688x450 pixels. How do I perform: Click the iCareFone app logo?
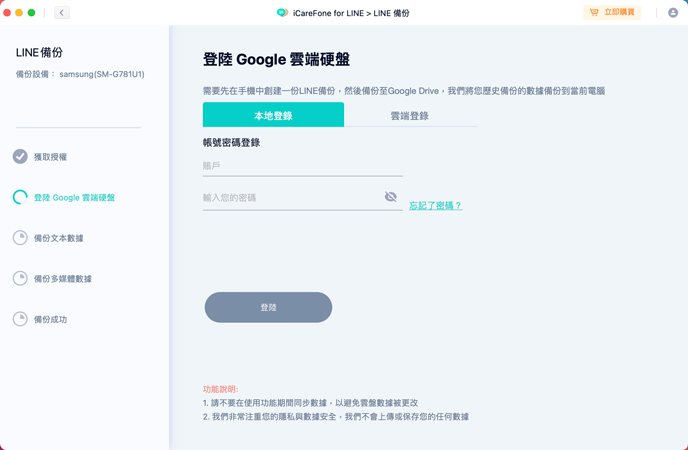tap(282, 13)
